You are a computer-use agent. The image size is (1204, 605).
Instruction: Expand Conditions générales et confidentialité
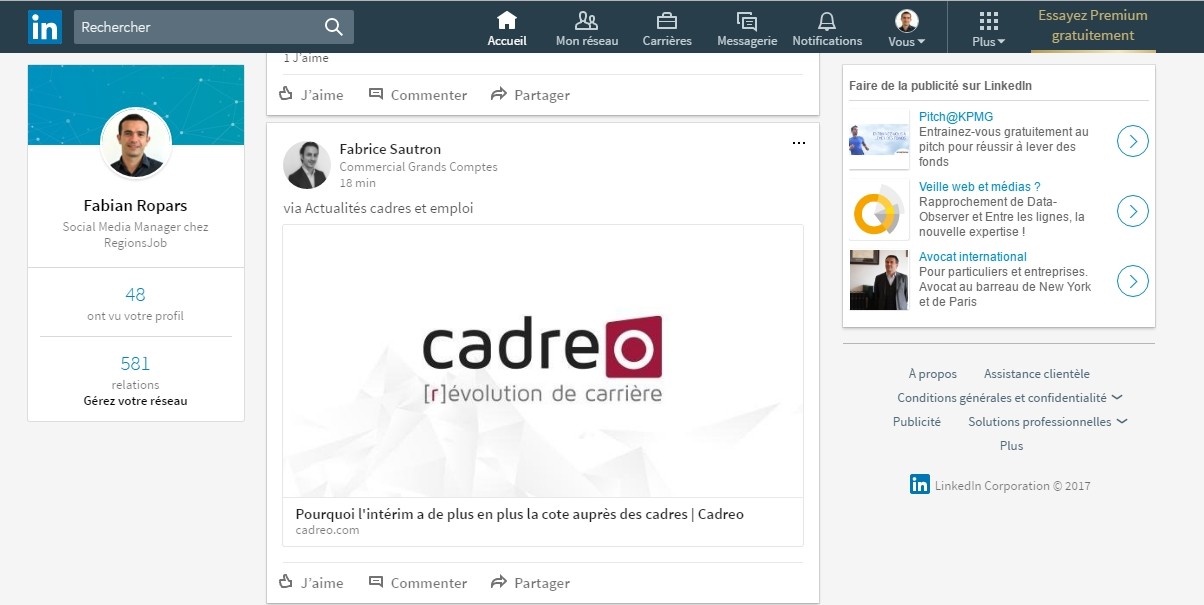tap(1115, 397)
